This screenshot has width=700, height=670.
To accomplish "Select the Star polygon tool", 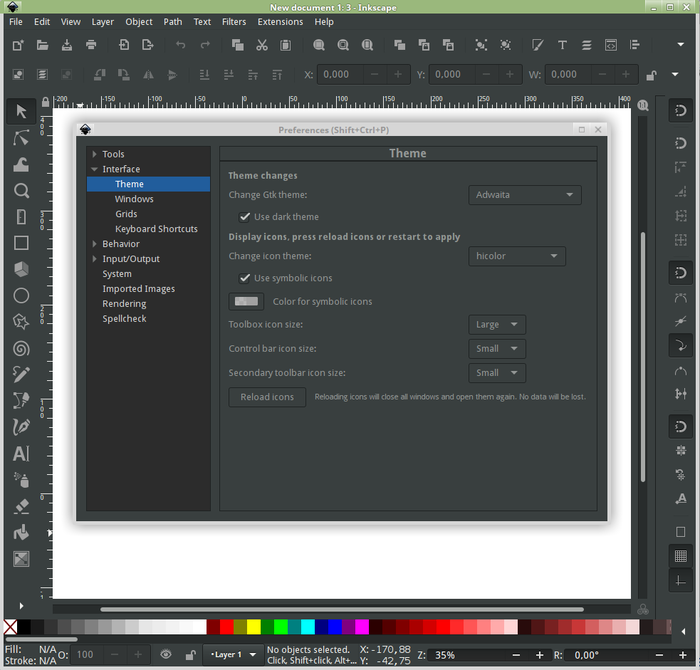I will (21, 322).
